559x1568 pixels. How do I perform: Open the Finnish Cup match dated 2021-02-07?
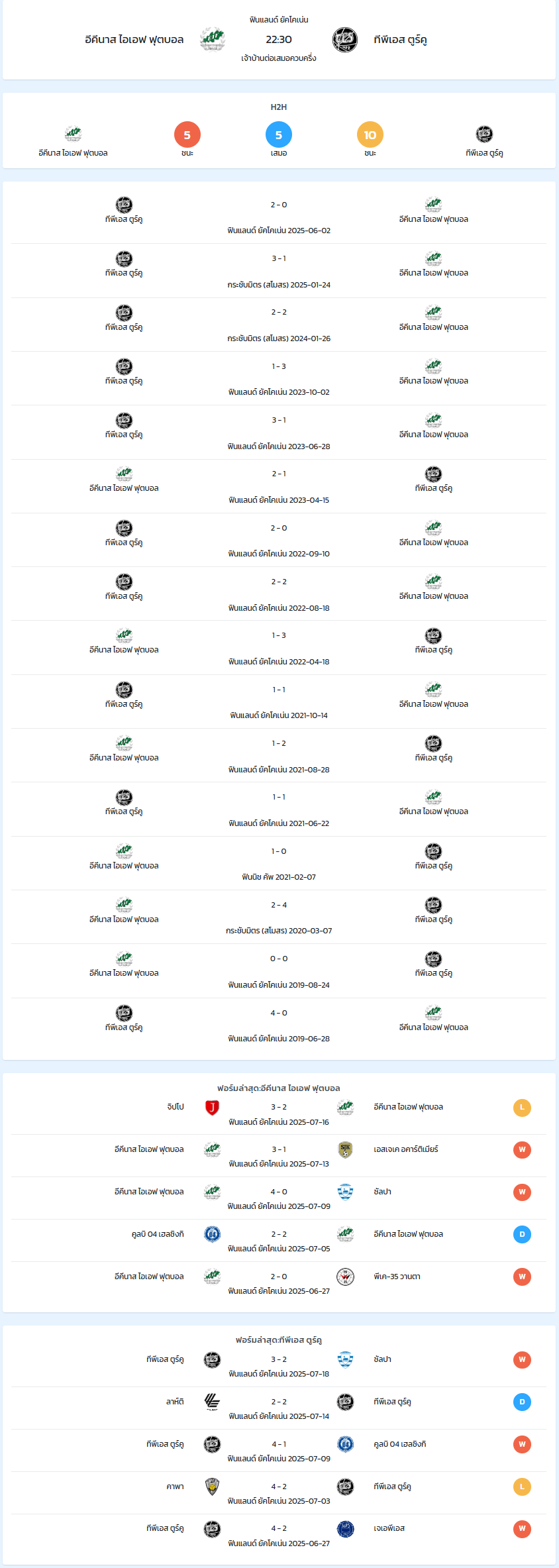click(279, 863)
